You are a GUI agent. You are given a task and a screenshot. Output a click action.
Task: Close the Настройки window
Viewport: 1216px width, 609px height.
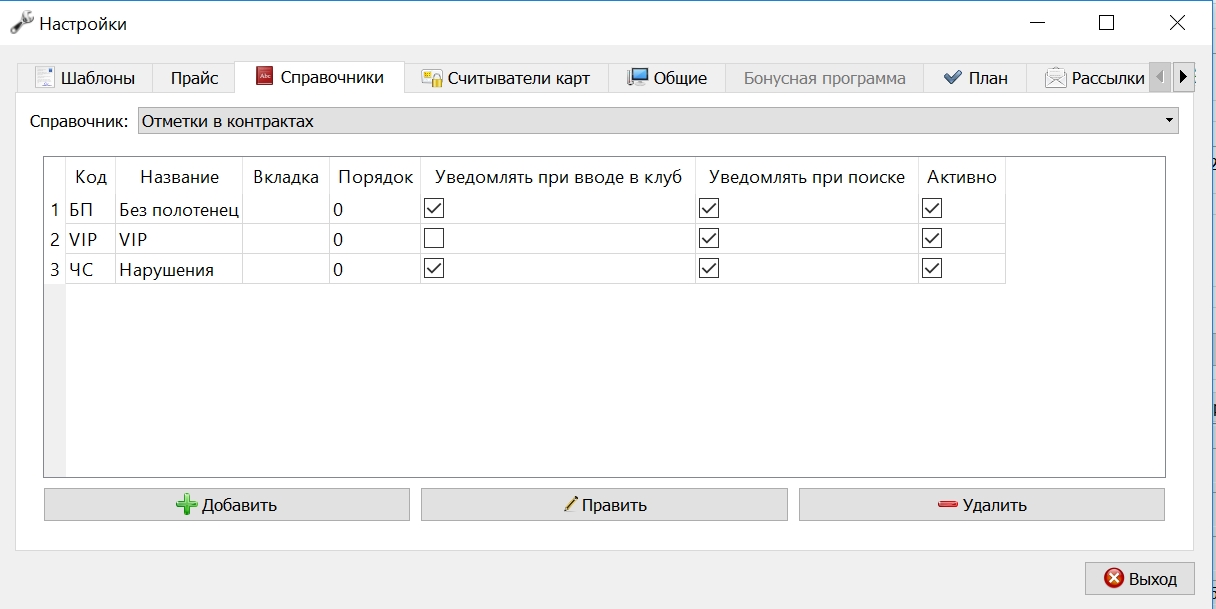coord(1179,22)
